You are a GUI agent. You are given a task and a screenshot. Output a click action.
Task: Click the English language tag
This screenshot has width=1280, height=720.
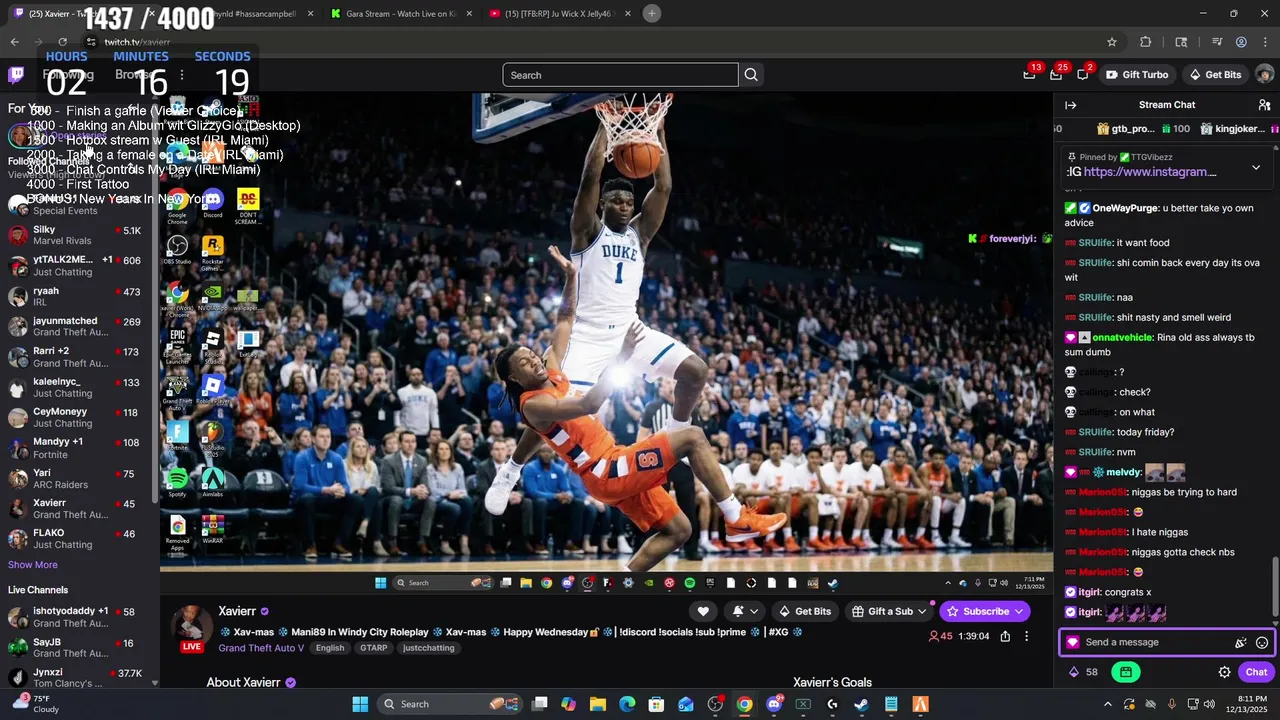pyautogui.click(x=330, y=648)
